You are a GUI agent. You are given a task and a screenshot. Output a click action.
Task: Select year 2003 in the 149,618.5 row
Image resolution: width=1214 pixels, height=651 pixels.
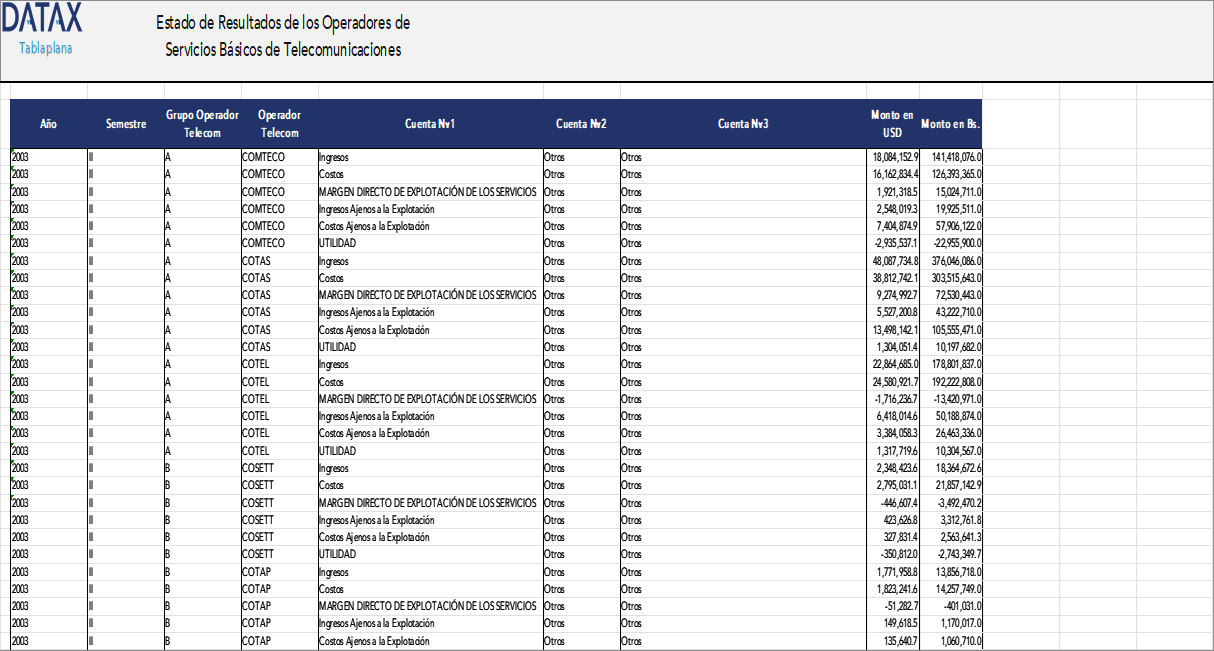48,623
